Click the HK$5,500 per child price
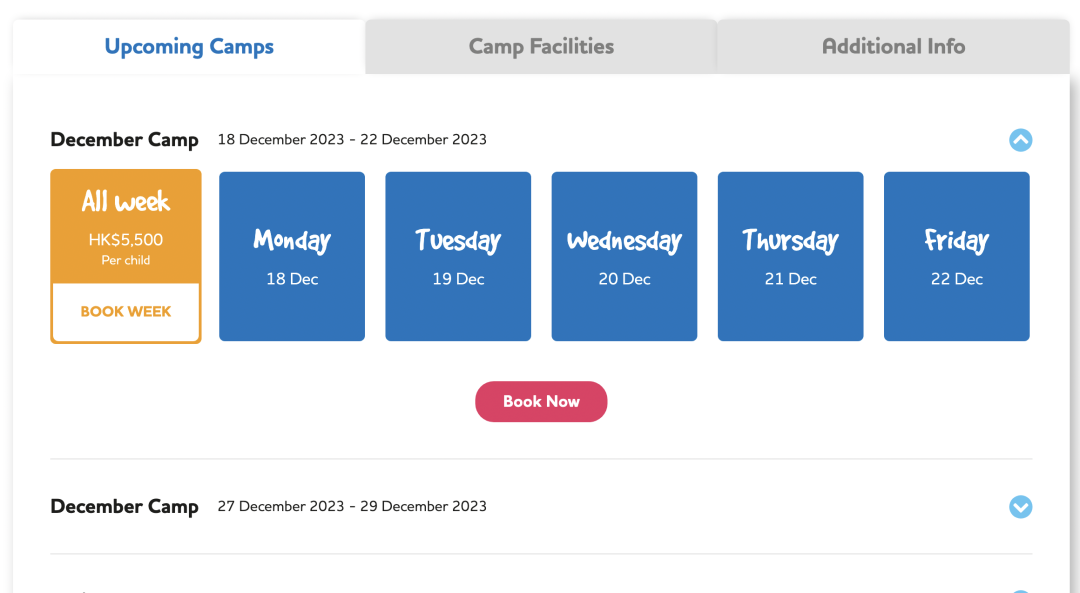 coord(125,248)
